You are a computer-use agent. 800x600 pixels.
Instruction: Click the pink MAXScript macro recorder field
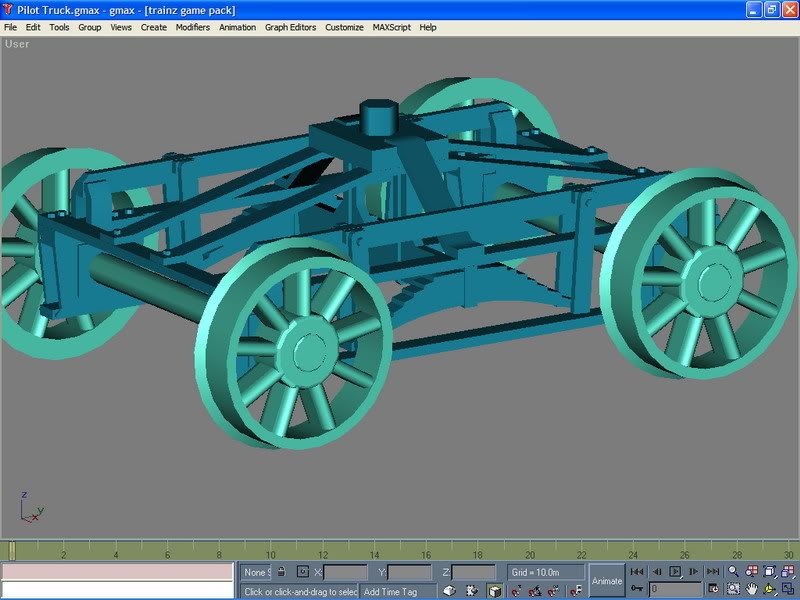[118, 571]
